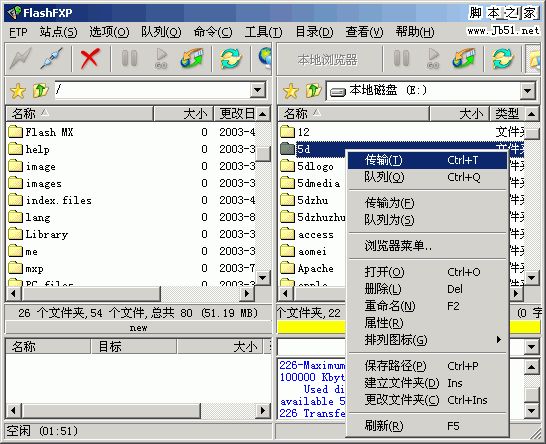Click remote list horizontal scrollbar right arrow

(247, 294)
